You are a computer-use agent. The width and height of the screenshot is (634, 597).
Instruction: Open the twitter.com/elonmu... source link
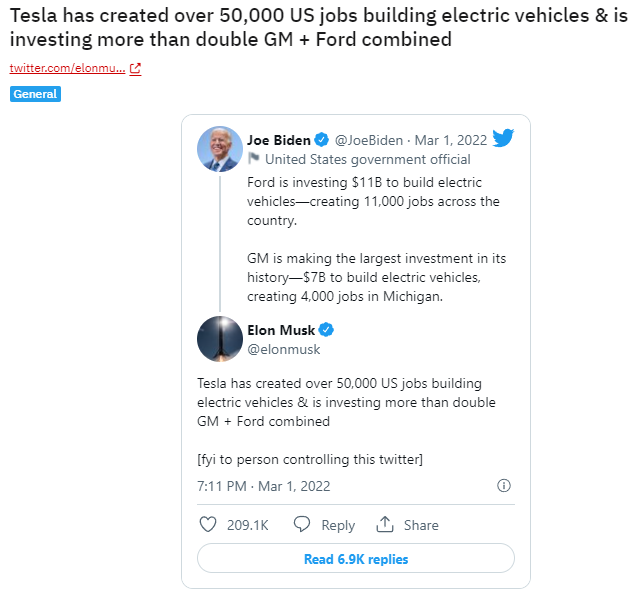point(67,69)
